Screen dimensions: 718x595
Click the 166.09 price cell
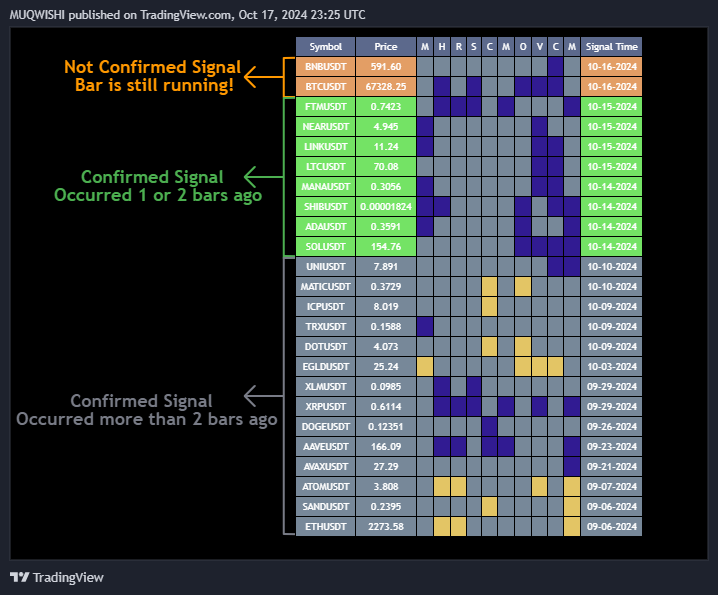tap(386, 447)
